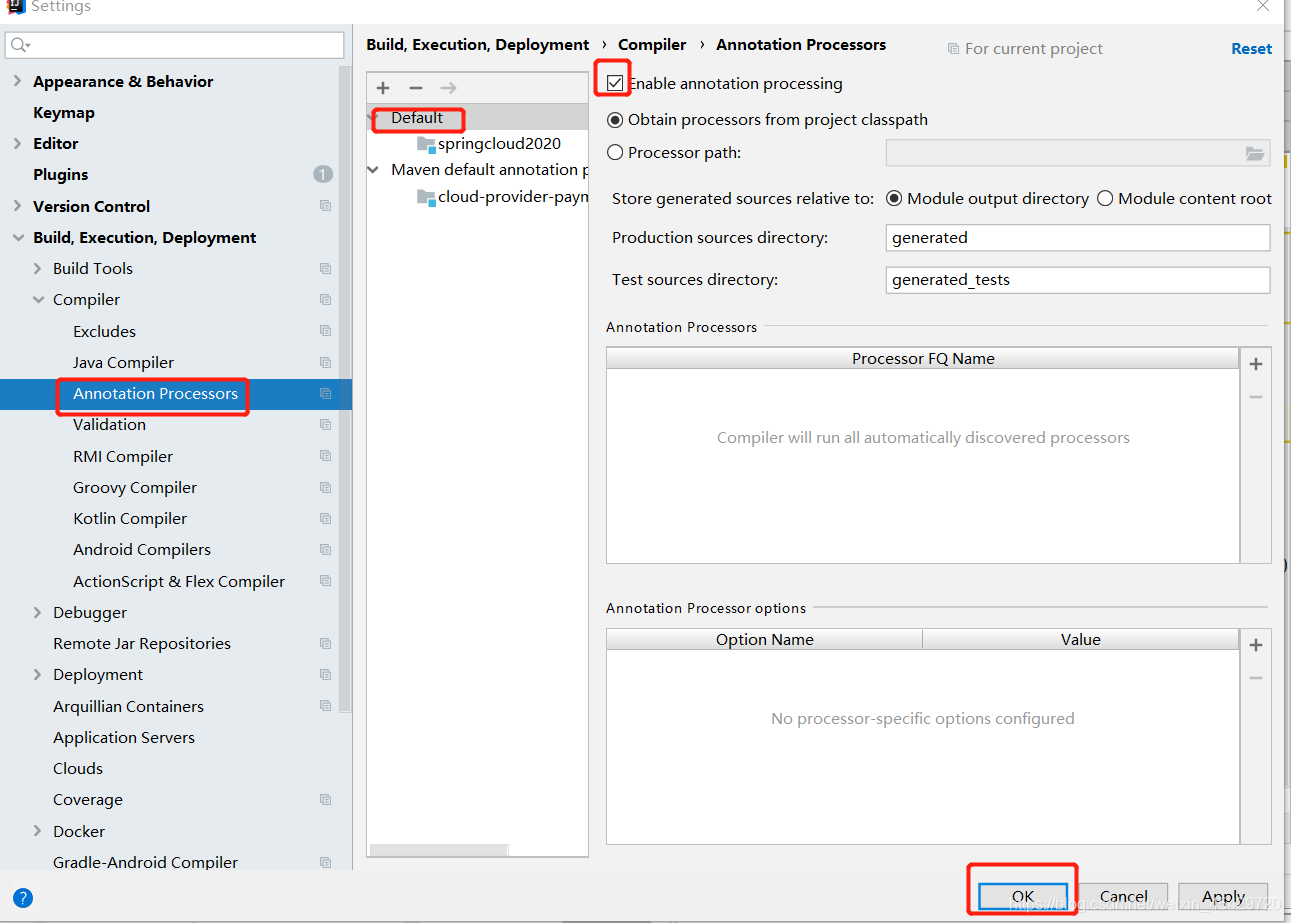Click settings search field
Screen dimensions: 1291x923
click(175, 45)
